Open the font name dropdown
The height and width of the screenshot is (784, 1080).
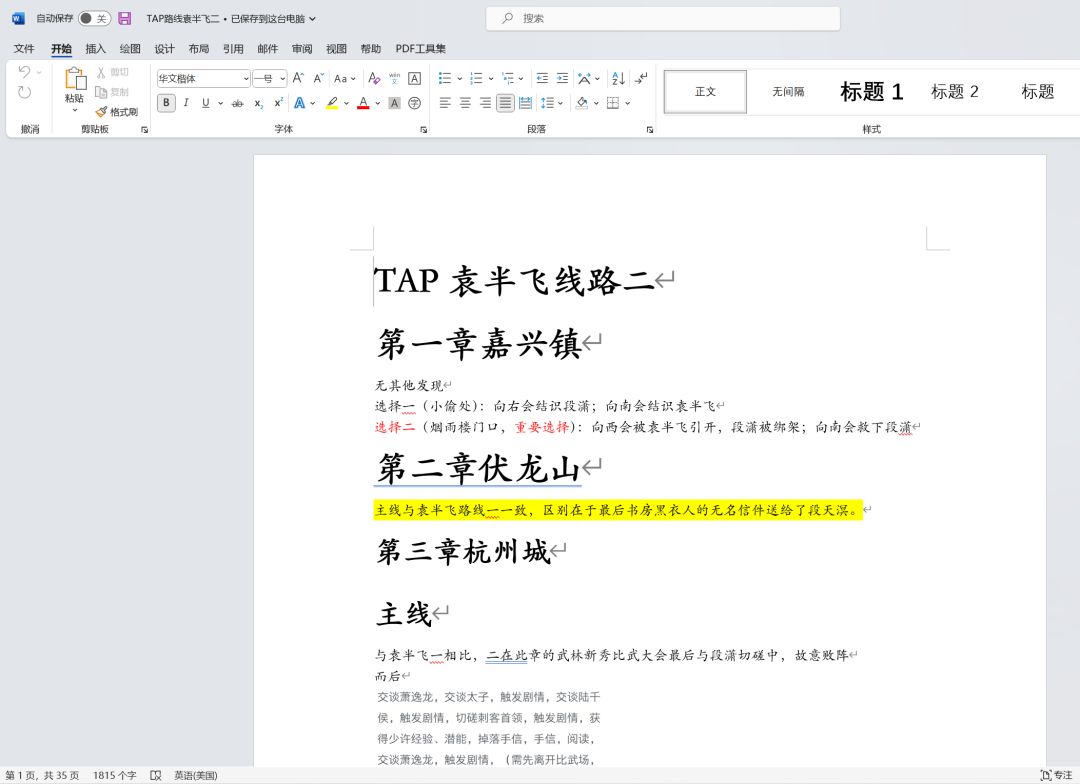[x=246, y=78]
